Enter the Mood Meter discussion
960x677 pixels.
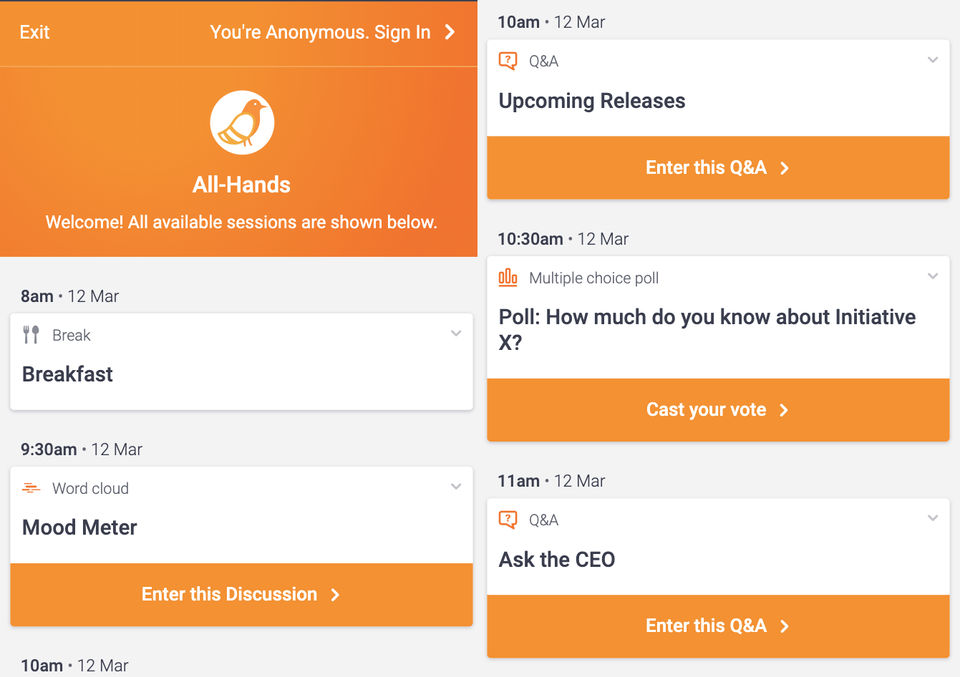click(x=241, y=594)
